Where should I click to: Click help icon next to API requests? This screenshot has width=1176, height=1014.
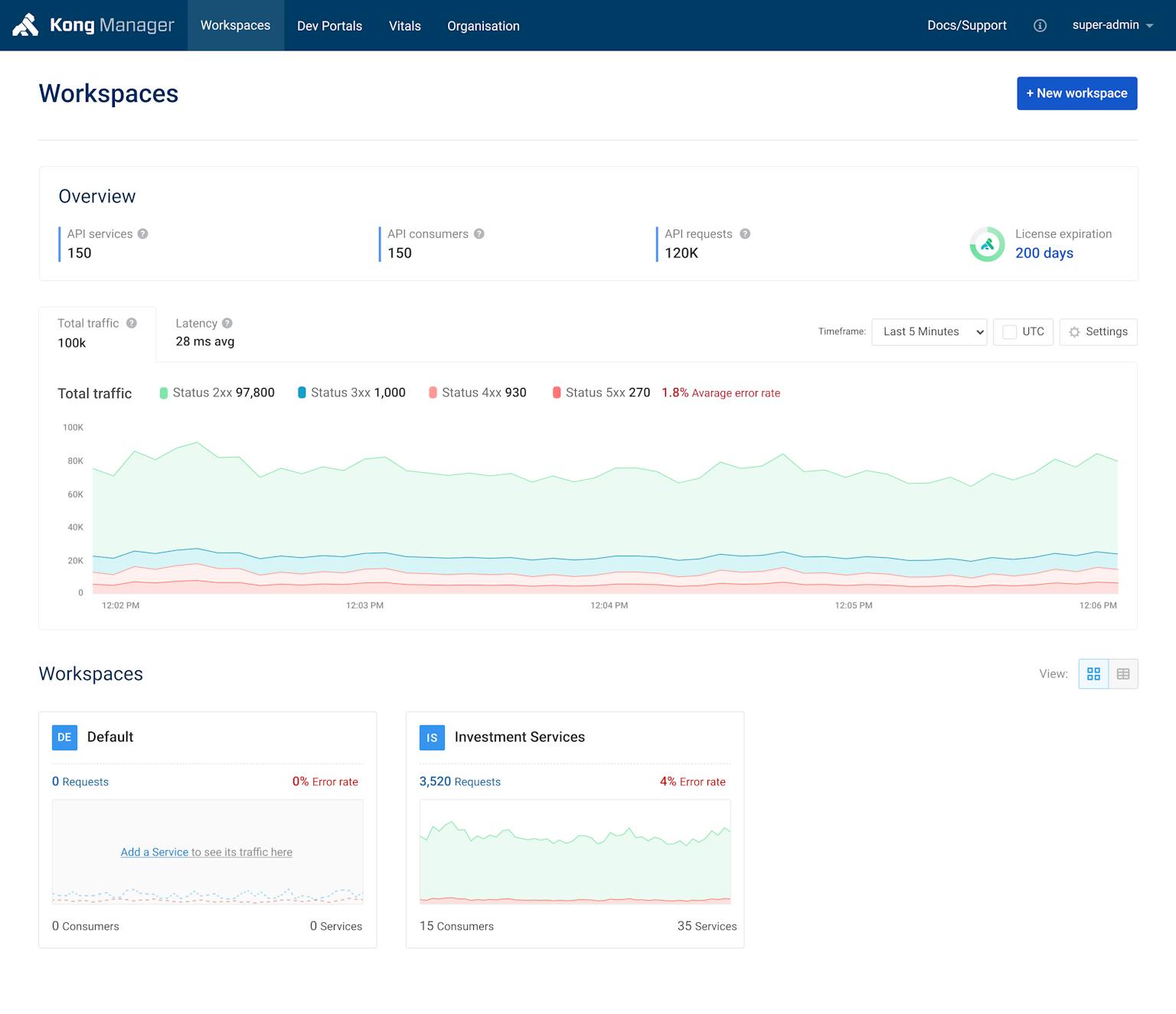click(x=745, y=234)
